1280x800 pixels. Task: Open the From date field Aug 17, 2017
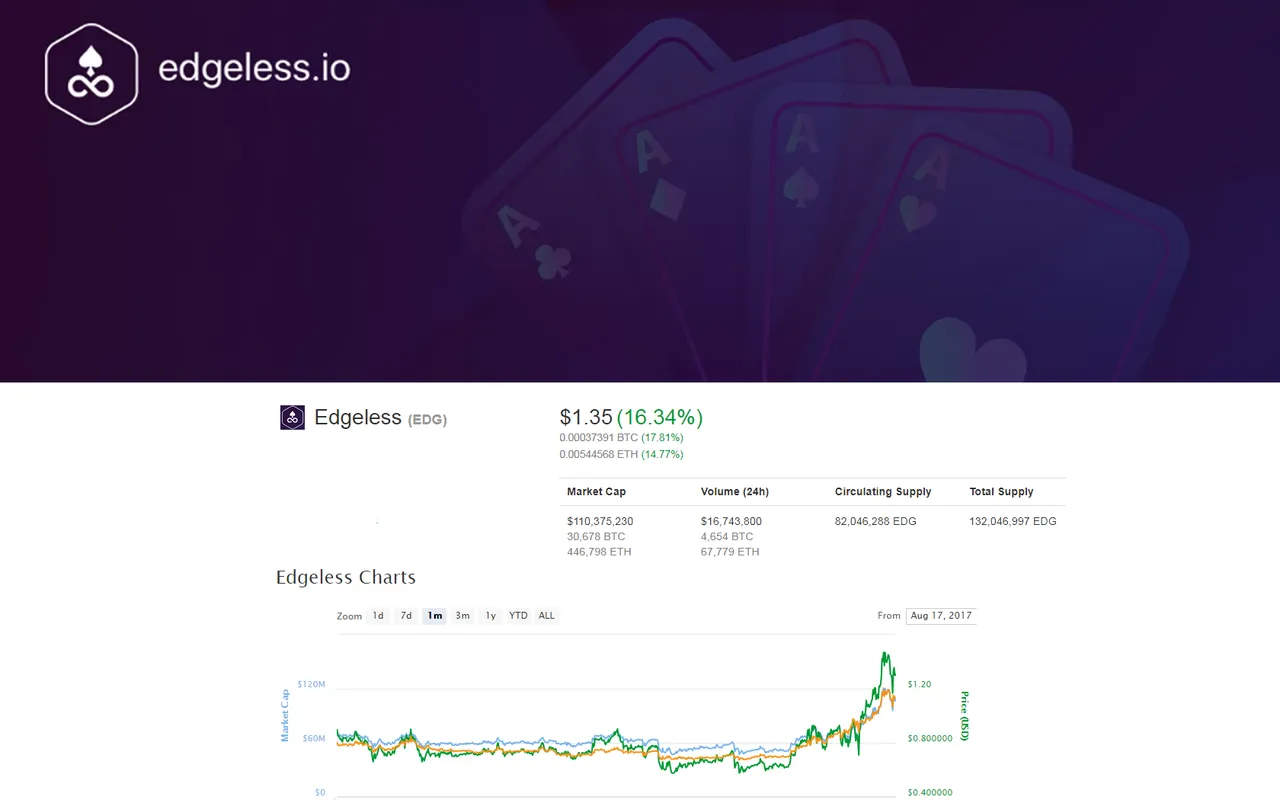[x=941, y=616]
